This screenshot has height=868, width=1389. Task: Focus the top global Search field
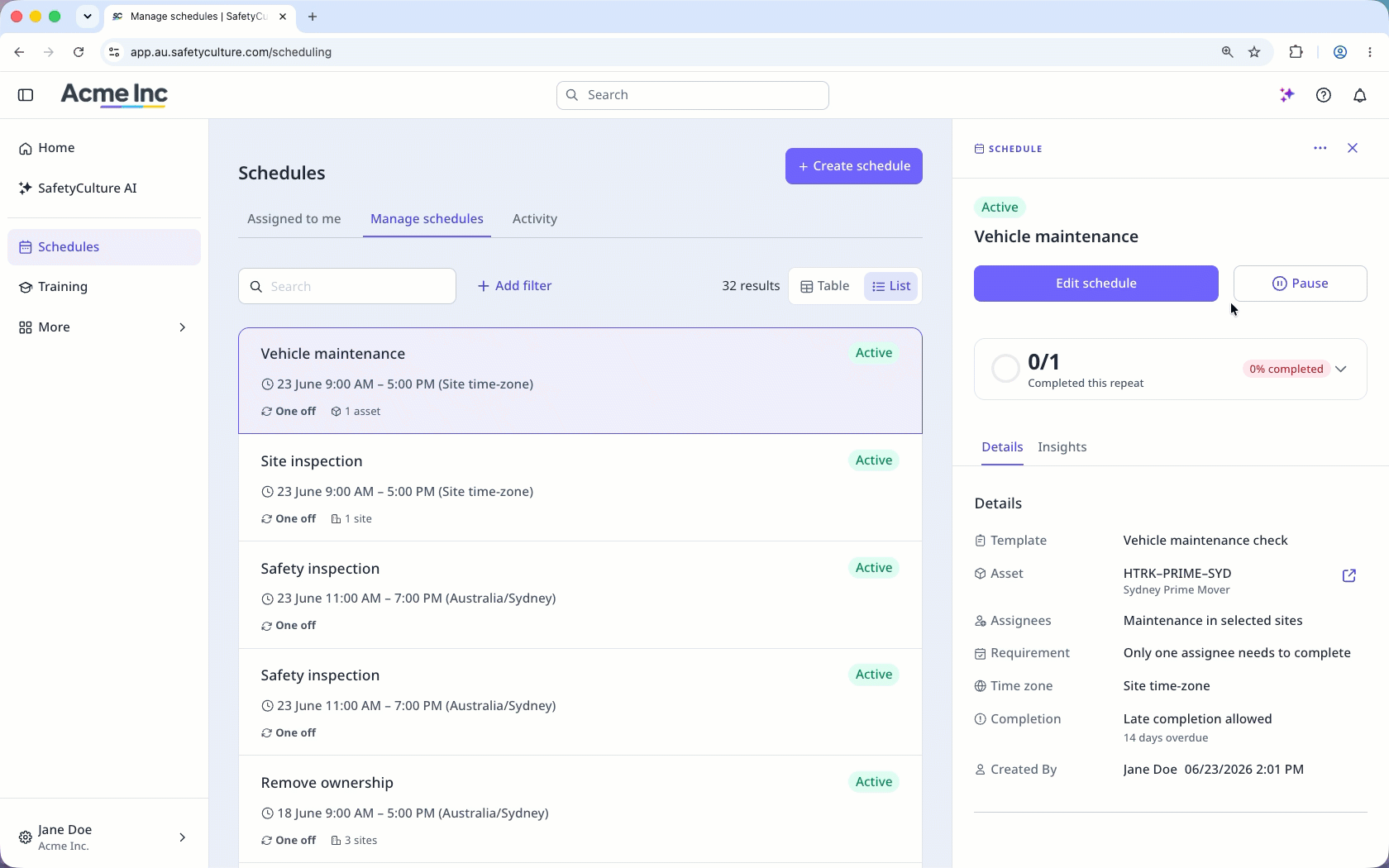pos(693,95)
